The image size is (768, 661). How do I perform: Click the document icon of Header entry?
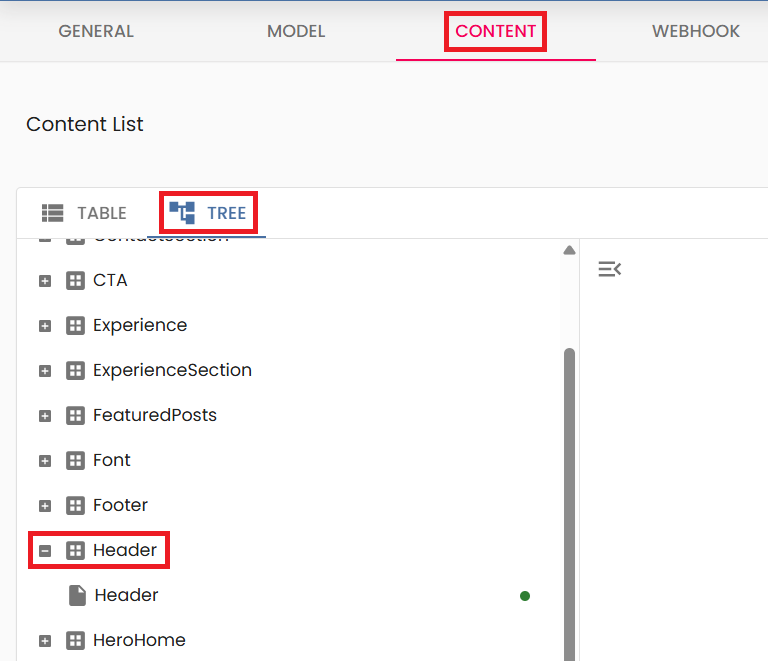click(x=77, y=596)
